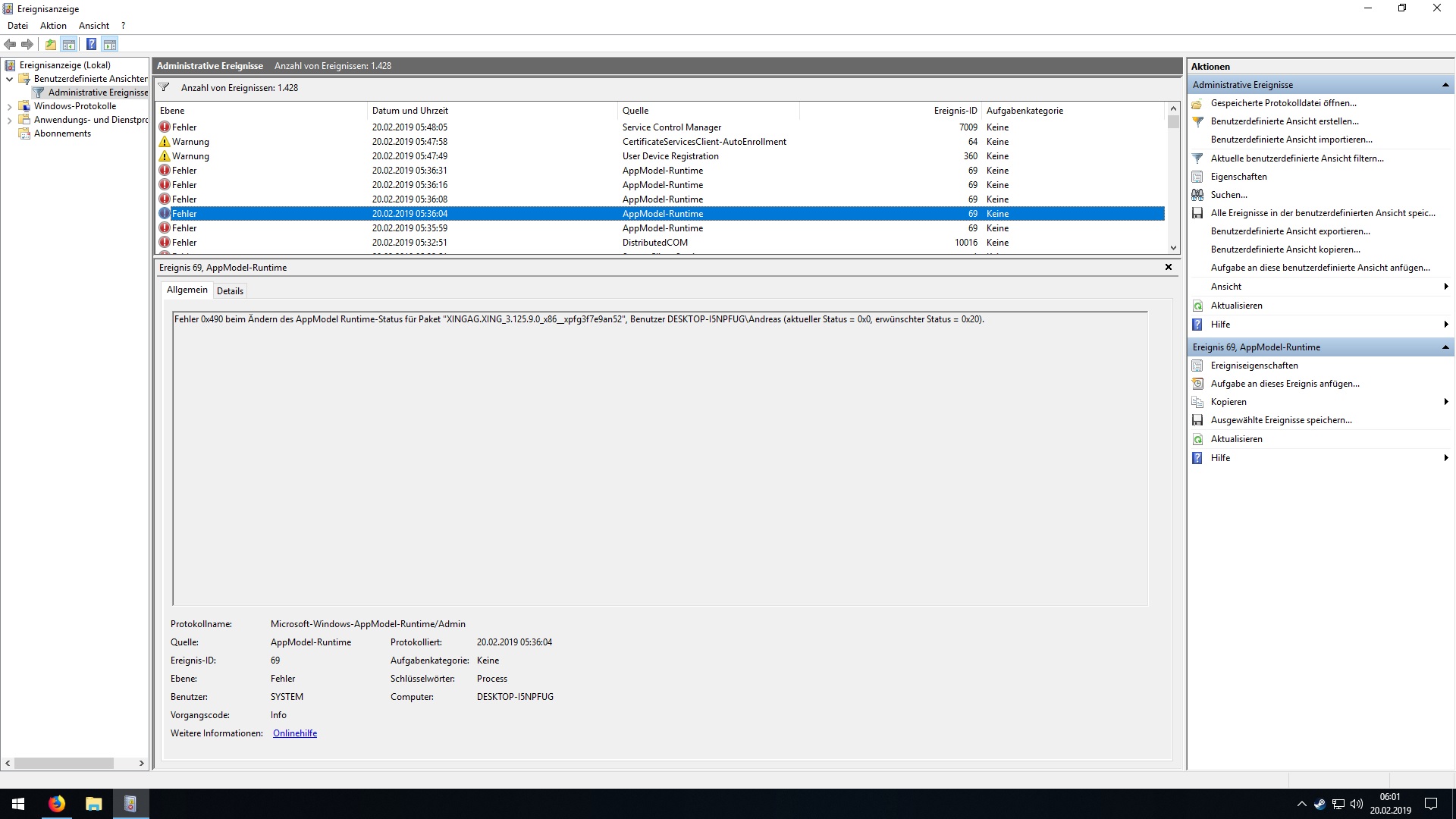Click the error icon of the DistributedCOM event
Image resolution: width=1456 pixels, height=819 pixels.
tap(165, 242)
